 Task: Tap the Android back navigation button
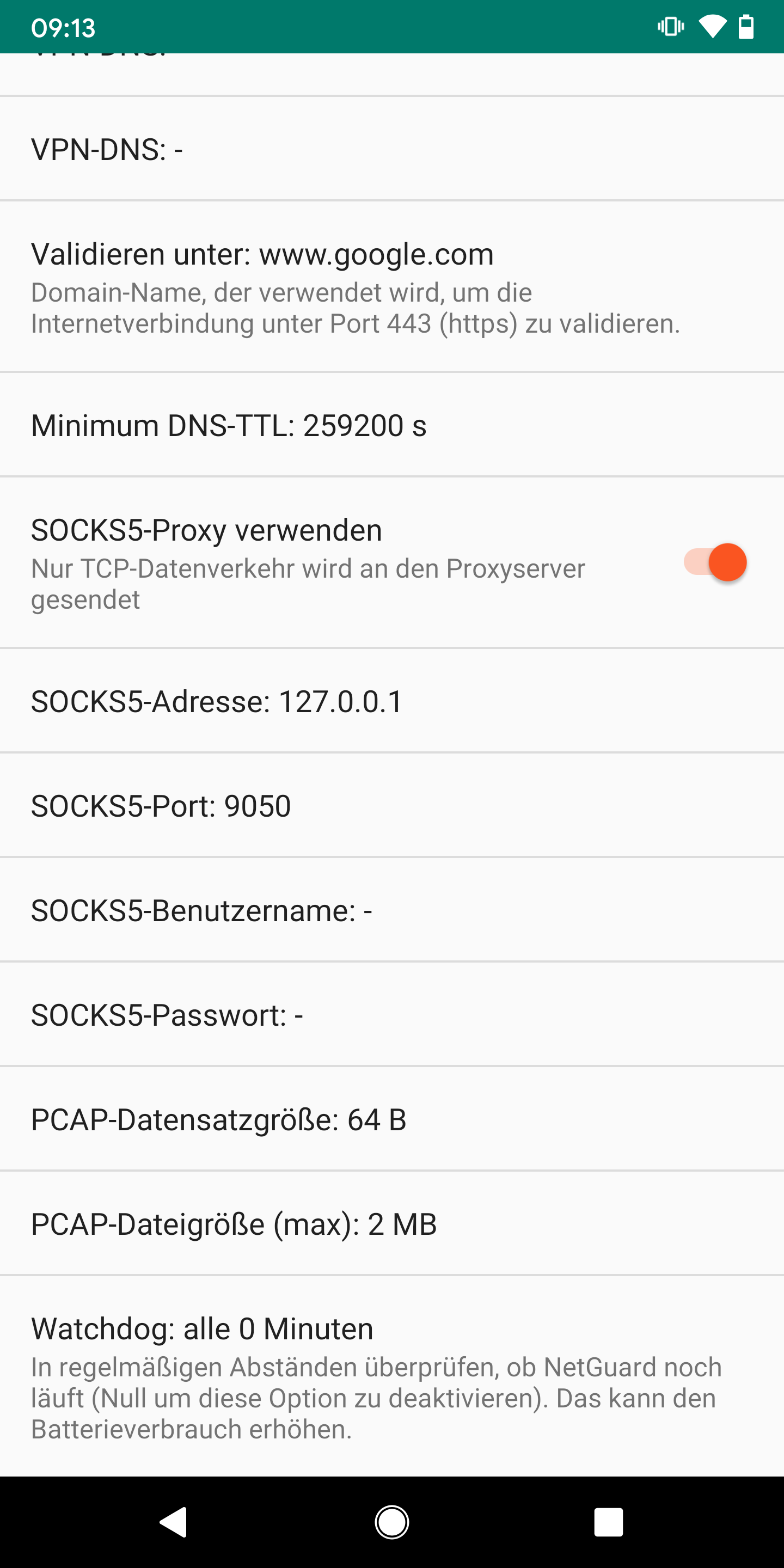pos(174,1522)
